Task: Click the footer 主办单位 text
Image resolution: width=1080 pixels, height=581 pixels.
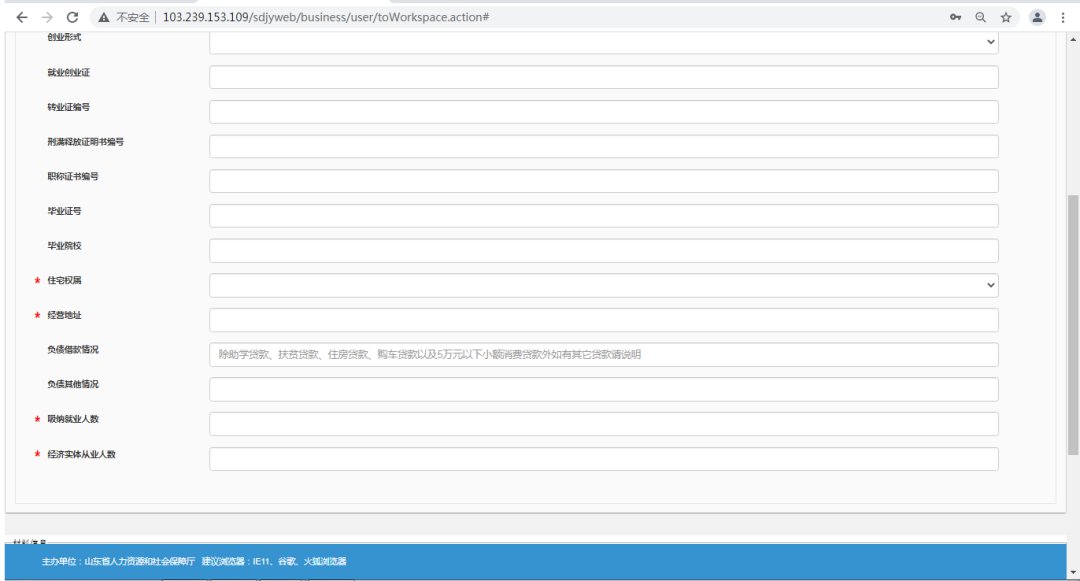Action: point(118,562)
